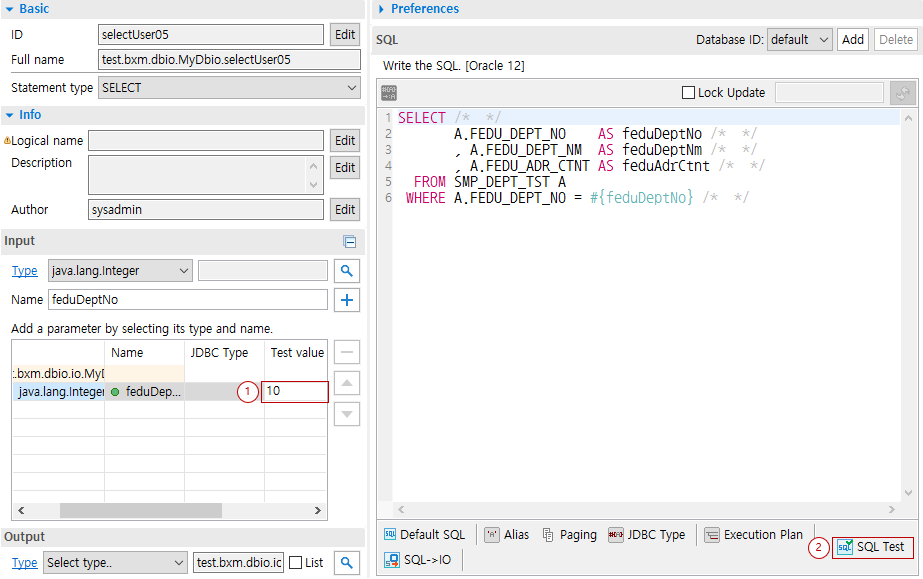Edit the Test value cell 10
This screenshot has width=923, height=579.
[296, 391]
